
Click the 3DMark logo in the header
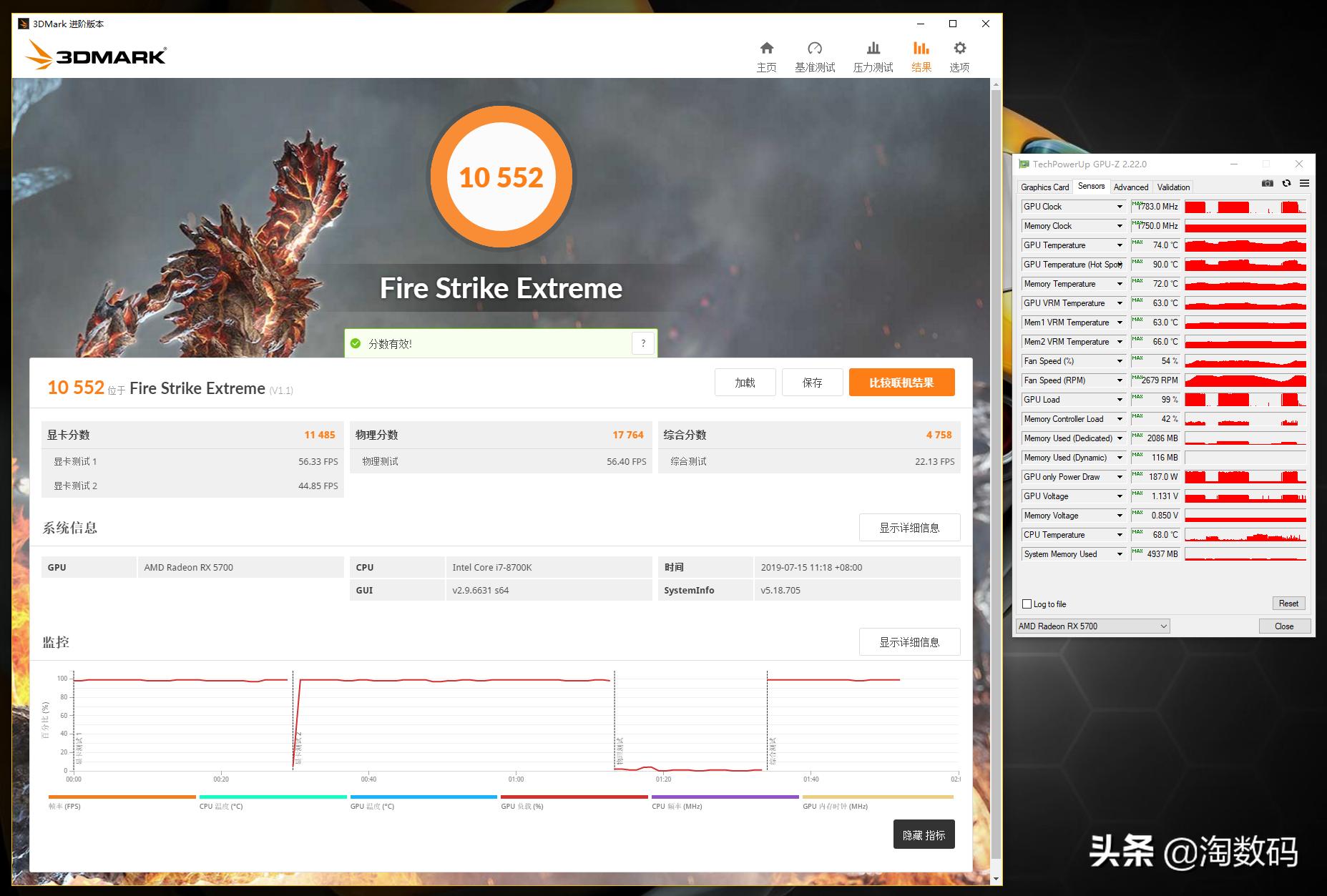coord(97,55)
